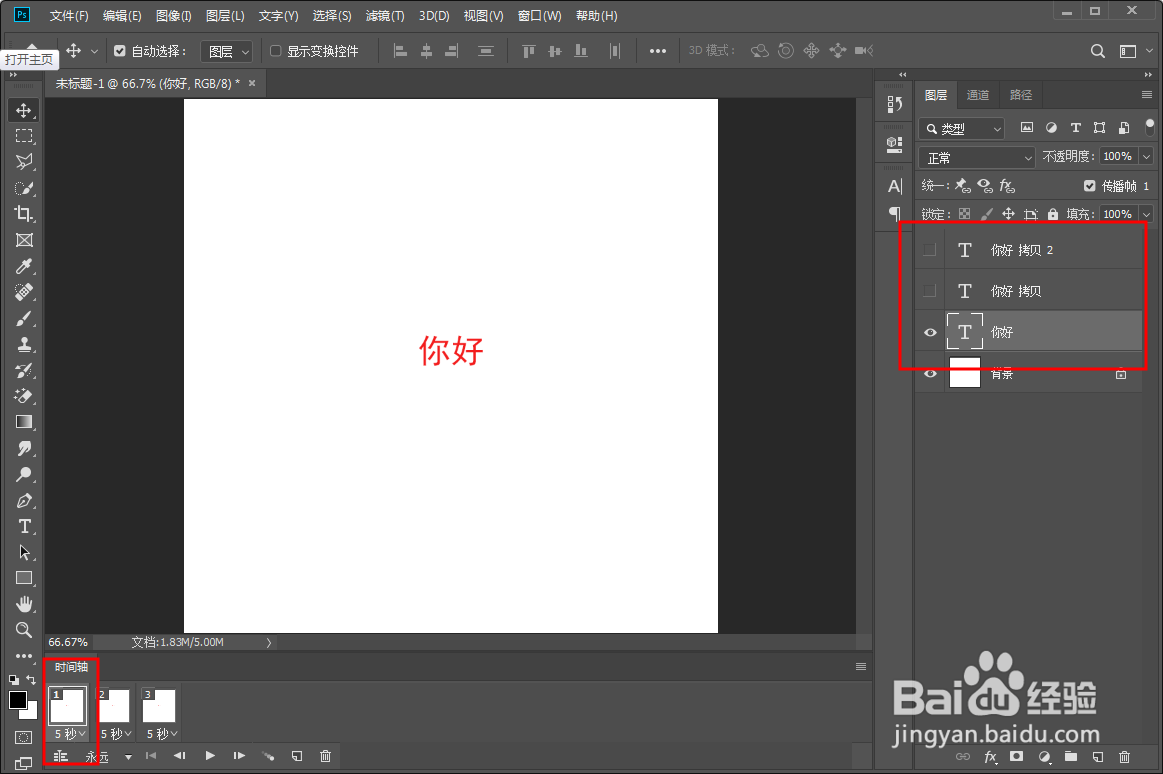The height and width of the screenshot is (774, 1163).
Task: Select the History Brush tool
Action: tap(24, 371)
